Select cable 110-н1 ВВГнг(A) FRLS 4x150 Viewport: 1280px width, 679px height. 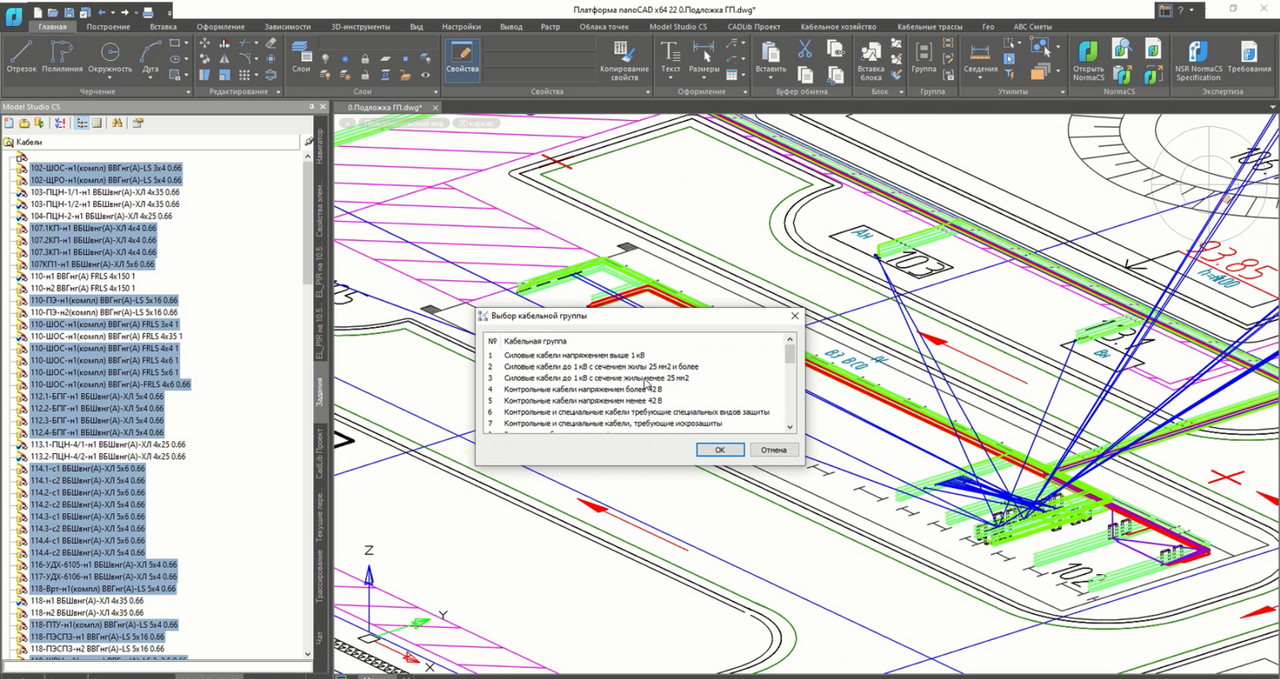(x=82, y=276)
